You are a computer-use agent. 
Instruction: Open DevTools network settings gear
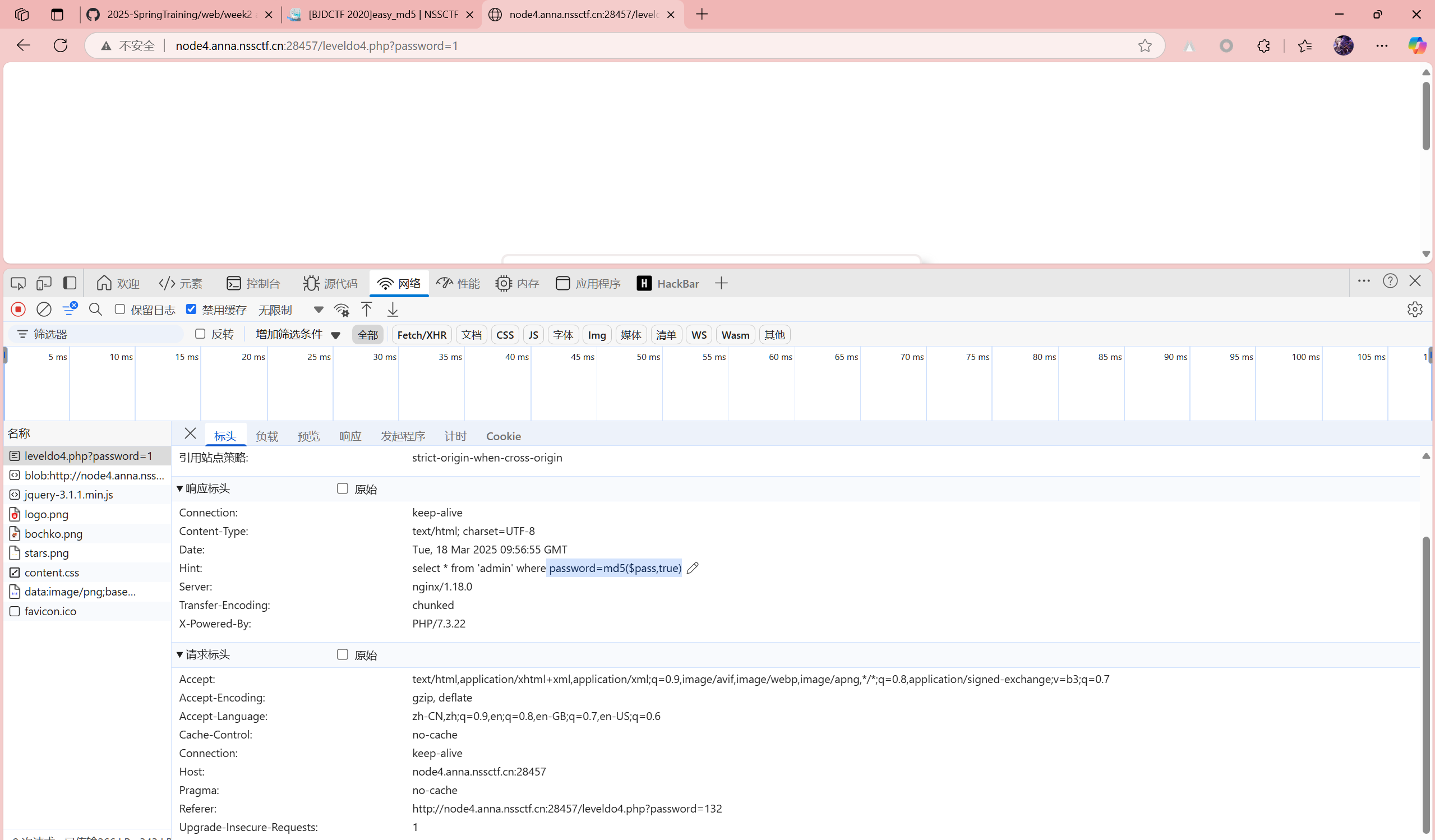point(1414,309)
